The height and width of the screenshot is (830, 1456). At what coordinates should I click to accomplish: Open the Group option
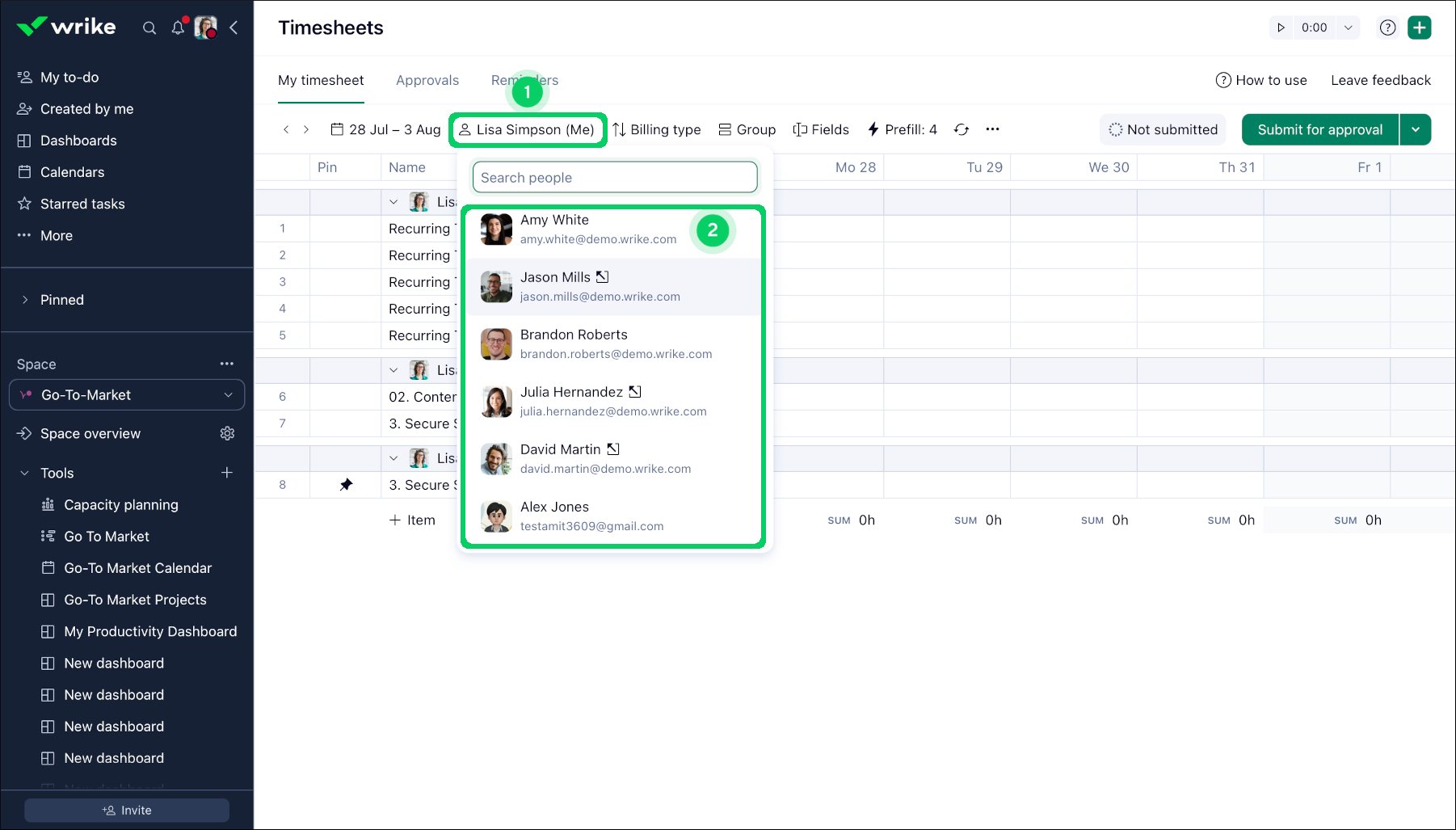(747, 129)
